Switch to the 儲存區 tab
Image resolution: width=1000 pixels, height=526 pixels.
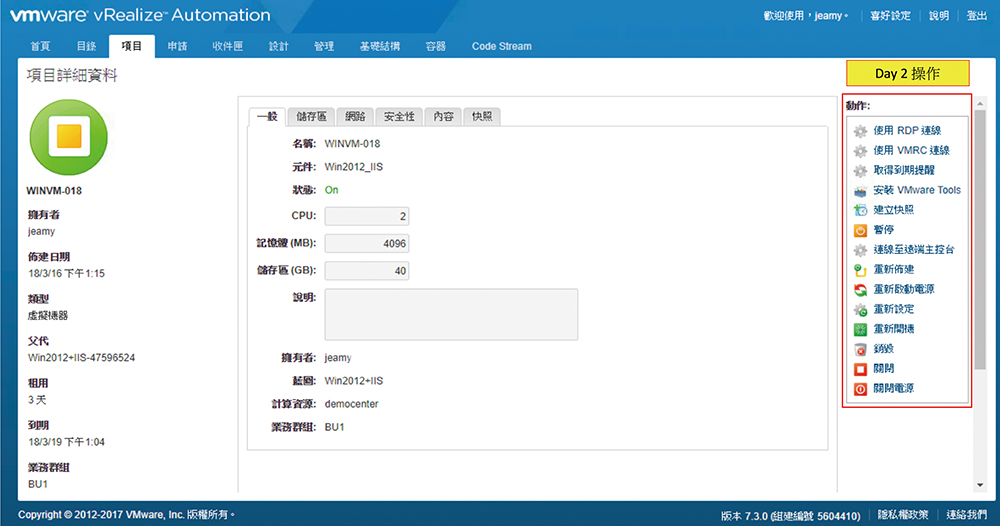tap(311, 116)
